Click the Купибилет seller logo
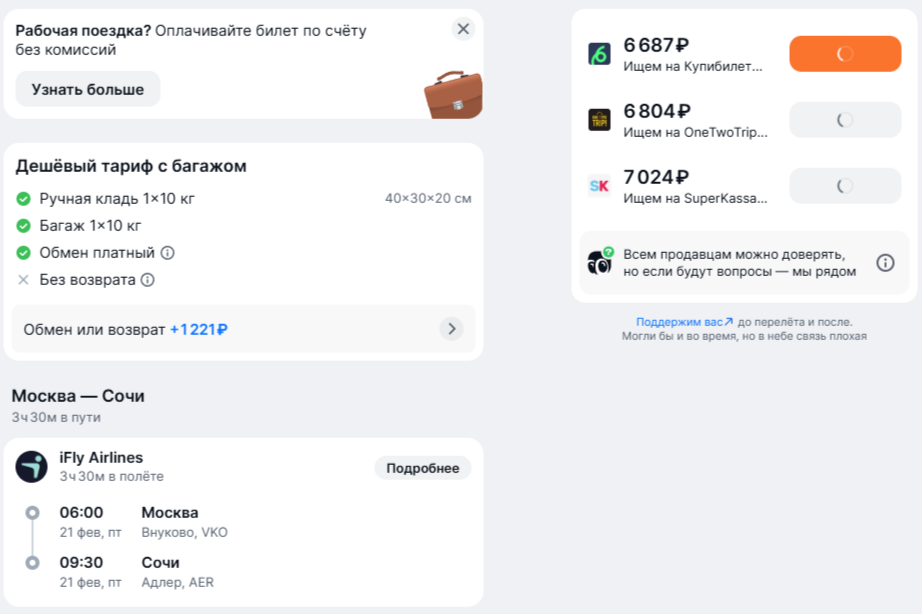The image size is (922, 614). [x=599, y=54]
